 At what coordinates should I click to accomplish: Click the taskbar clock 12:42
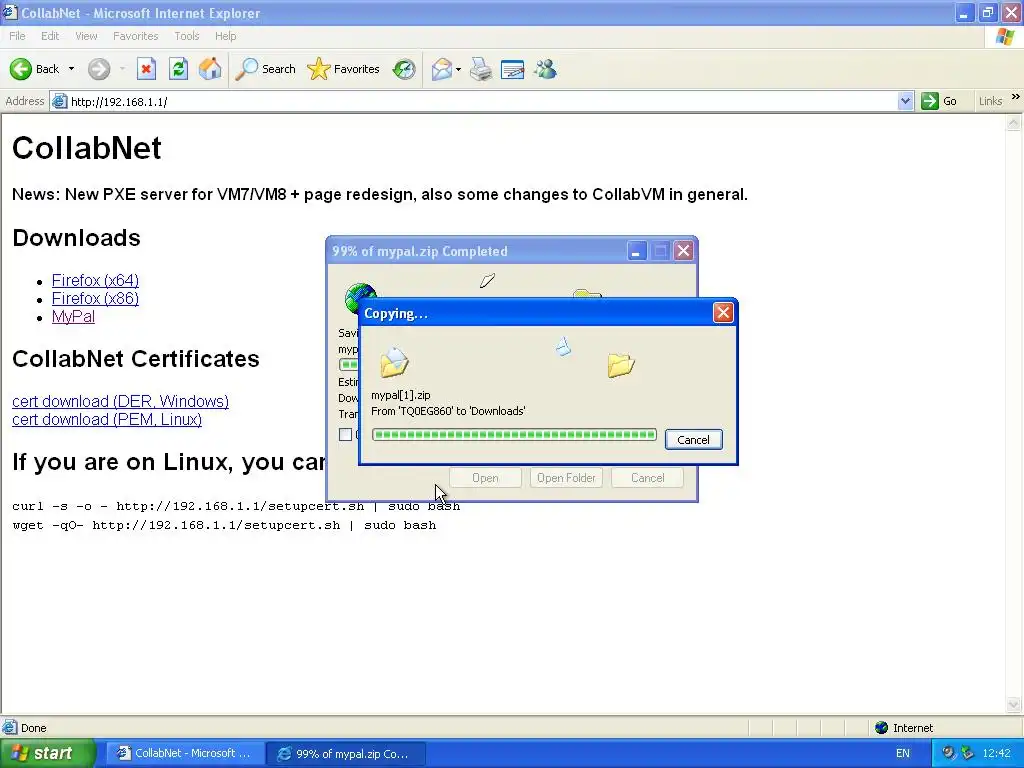coord(996,753)
